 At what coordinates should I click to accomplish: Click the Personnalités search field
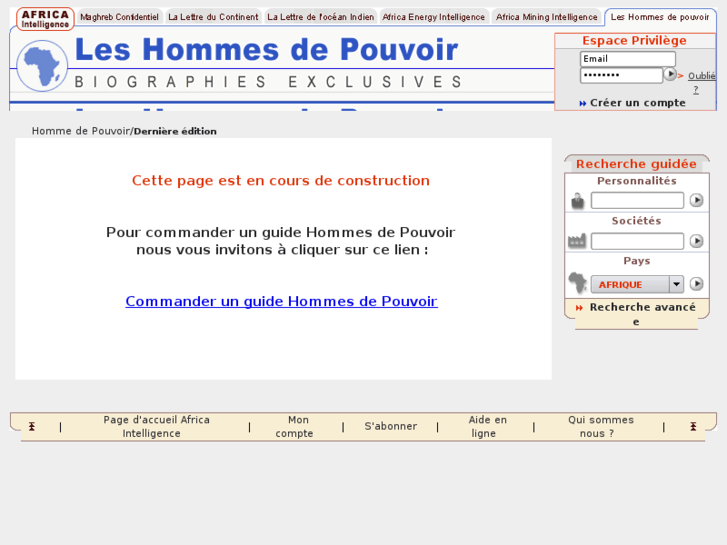(637, 200)
